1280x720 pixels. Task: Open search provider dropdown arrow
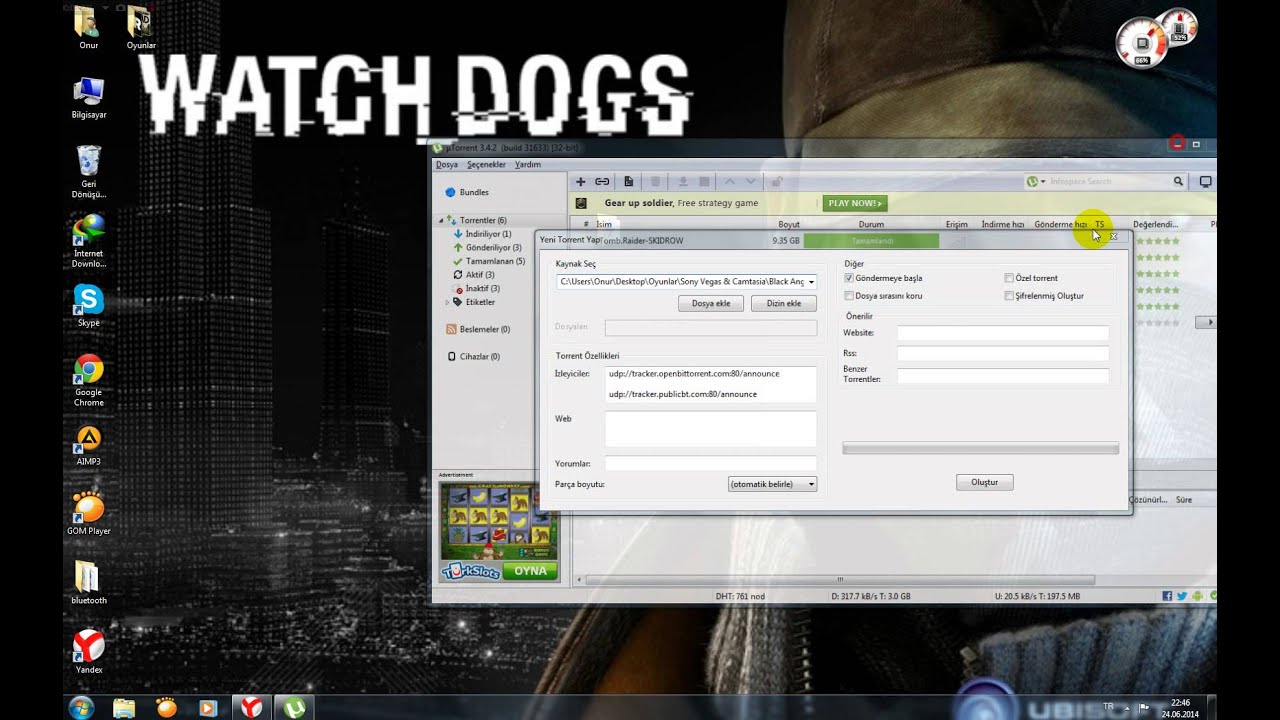(1043, 181)
